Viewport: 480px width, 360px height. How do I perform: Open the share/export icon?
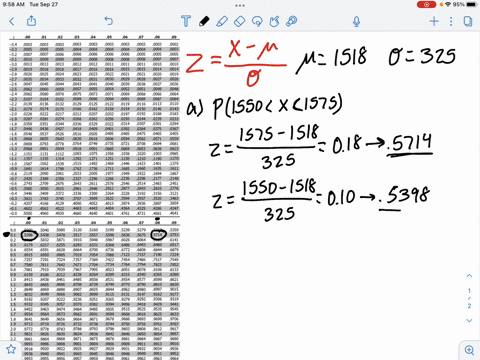(x=31, y=21)
